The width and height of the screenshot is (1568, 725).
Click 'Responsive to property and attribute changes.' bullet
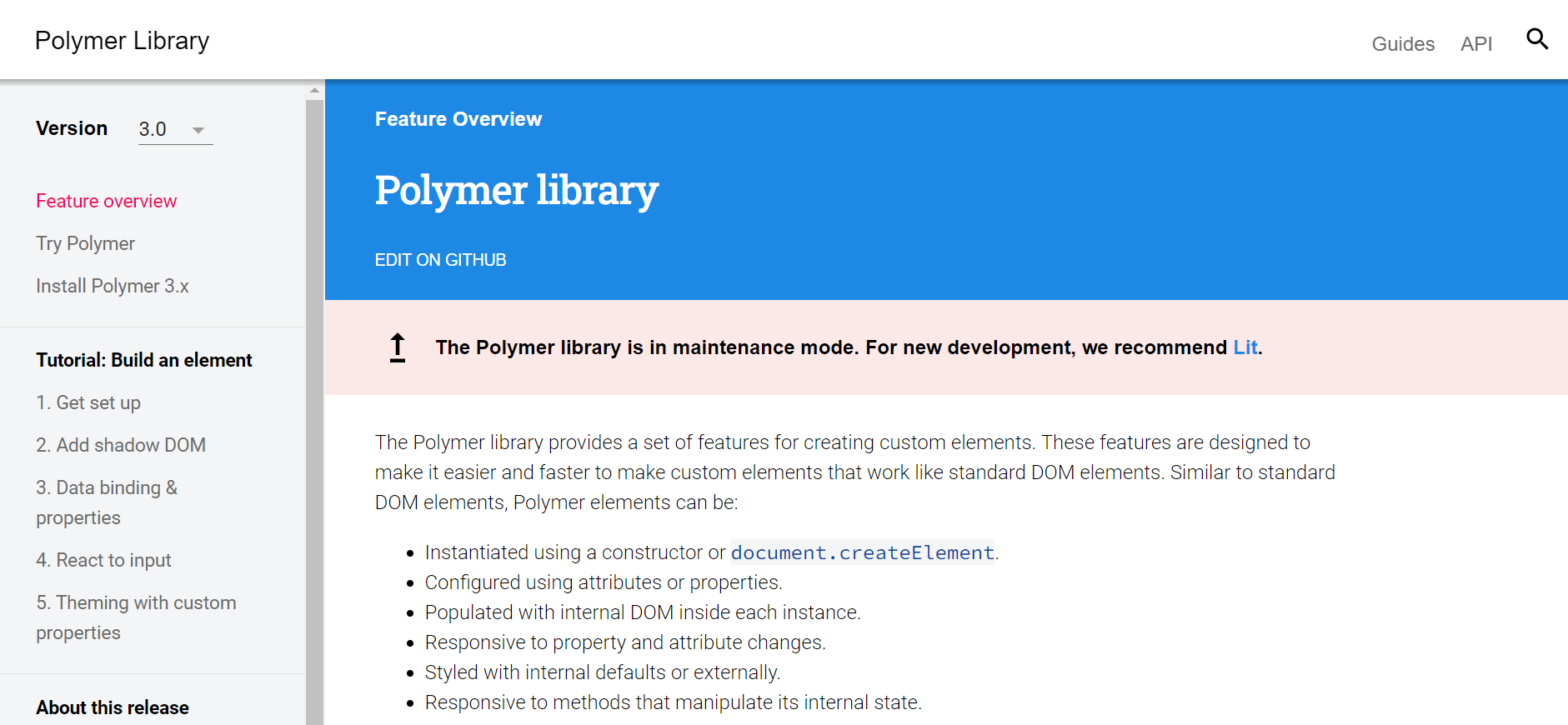625,642
